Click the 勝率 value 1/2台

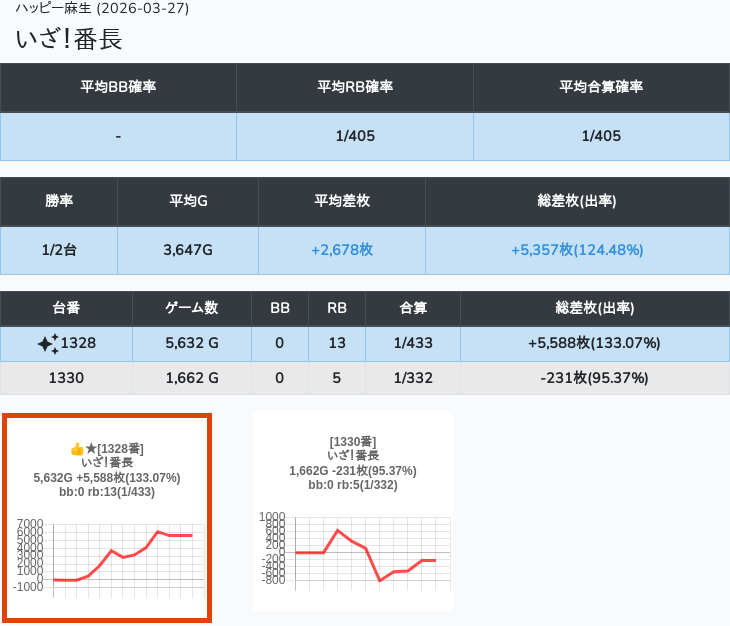coord(59,250)
